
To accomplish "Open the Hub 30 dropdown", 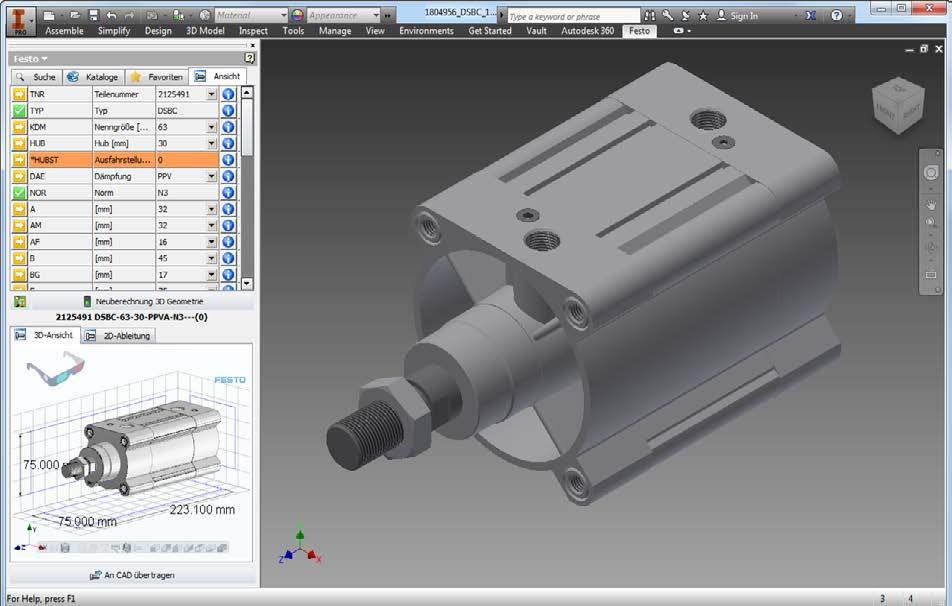I will coord(211,143).
